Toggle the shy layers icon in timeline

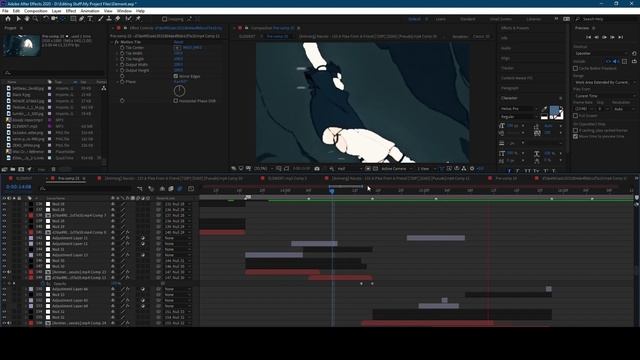(x=162, y=189)
